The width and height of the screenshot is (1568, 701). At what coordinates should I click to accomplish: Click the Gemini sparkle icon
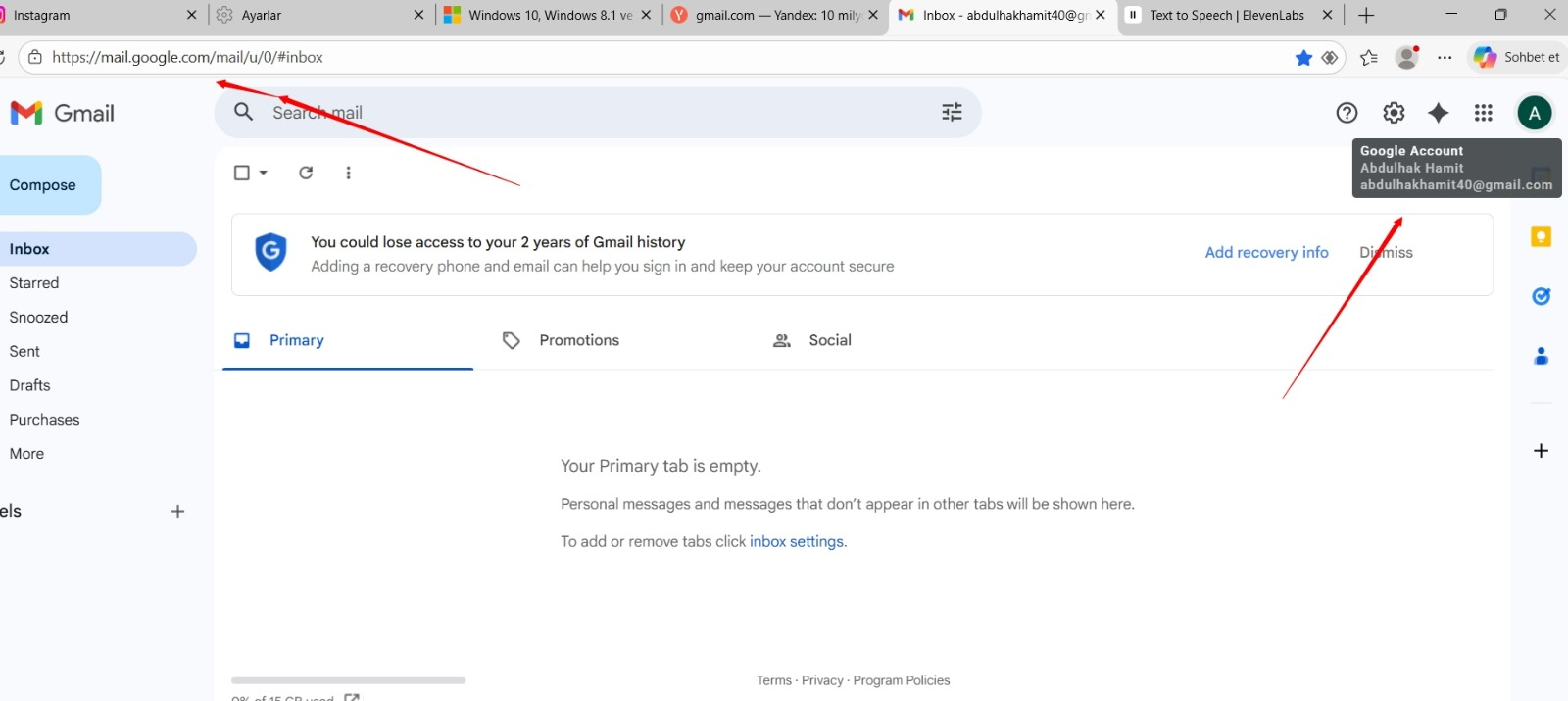[1438, 113]
